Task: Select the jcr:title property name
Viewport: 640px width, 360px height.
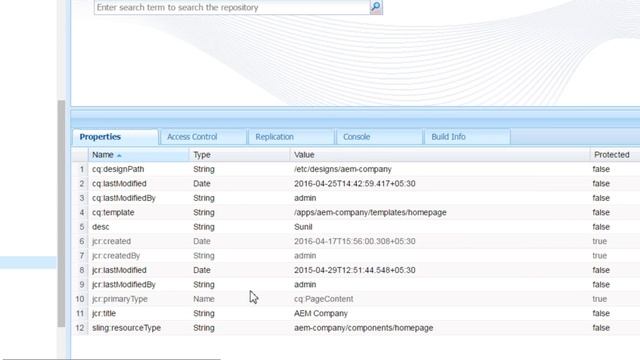Action: [x=104, y=313]
